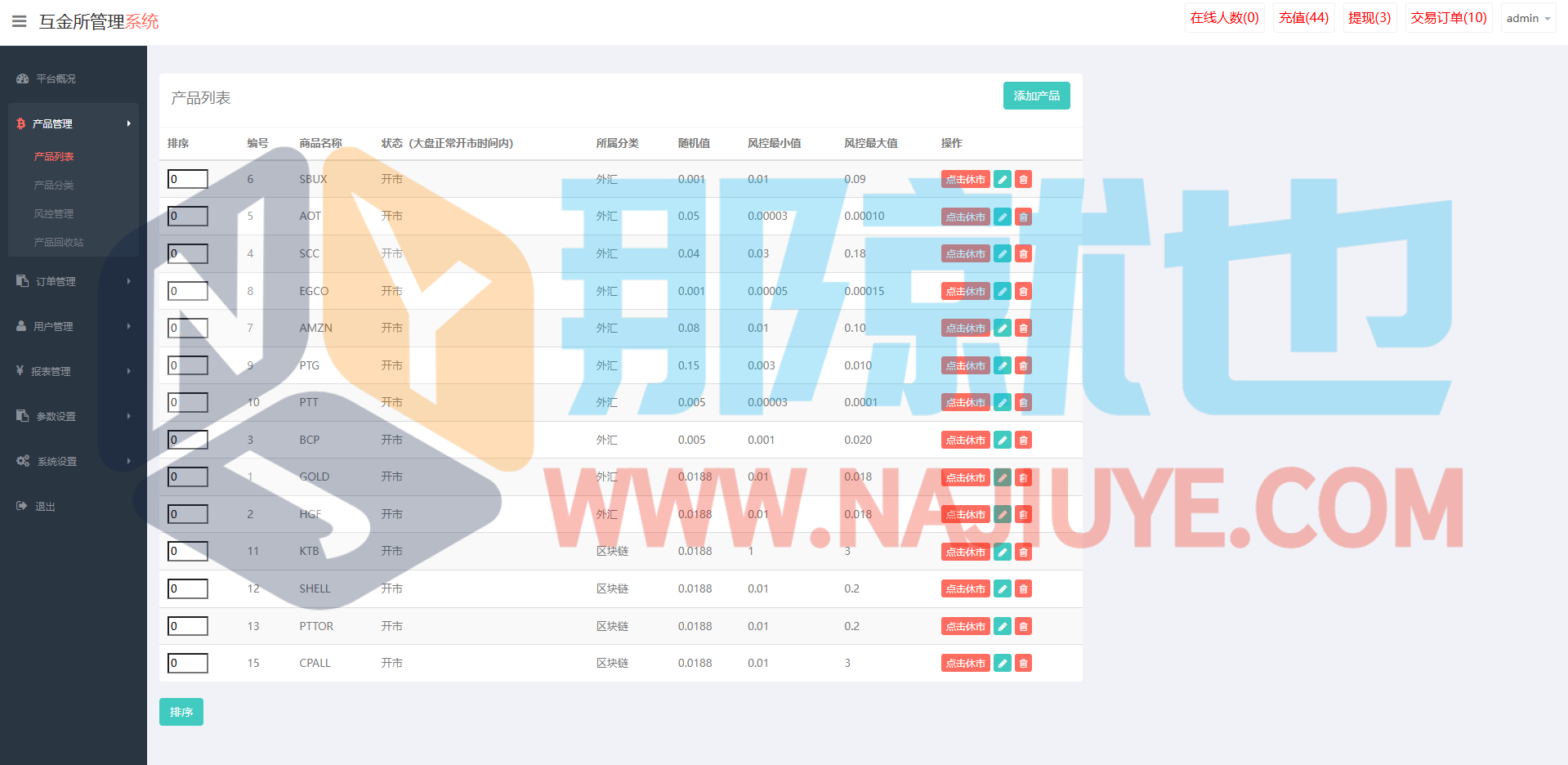Image resolution: width=1568 pixels, height=765 pixels.
Task: Open the admin user dropdown
Action: pos(1527,18)
